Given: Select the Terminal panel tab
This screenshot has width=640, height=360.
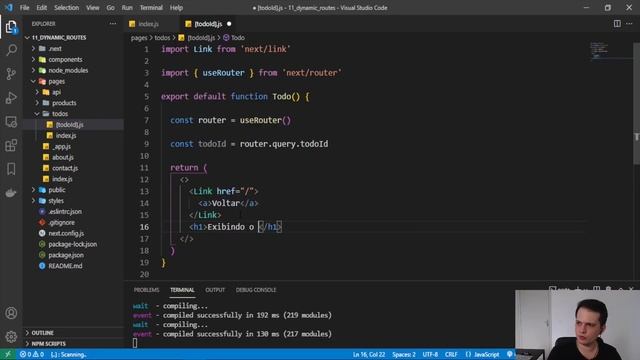Looking at the screenshot, I should pos(182,290).
